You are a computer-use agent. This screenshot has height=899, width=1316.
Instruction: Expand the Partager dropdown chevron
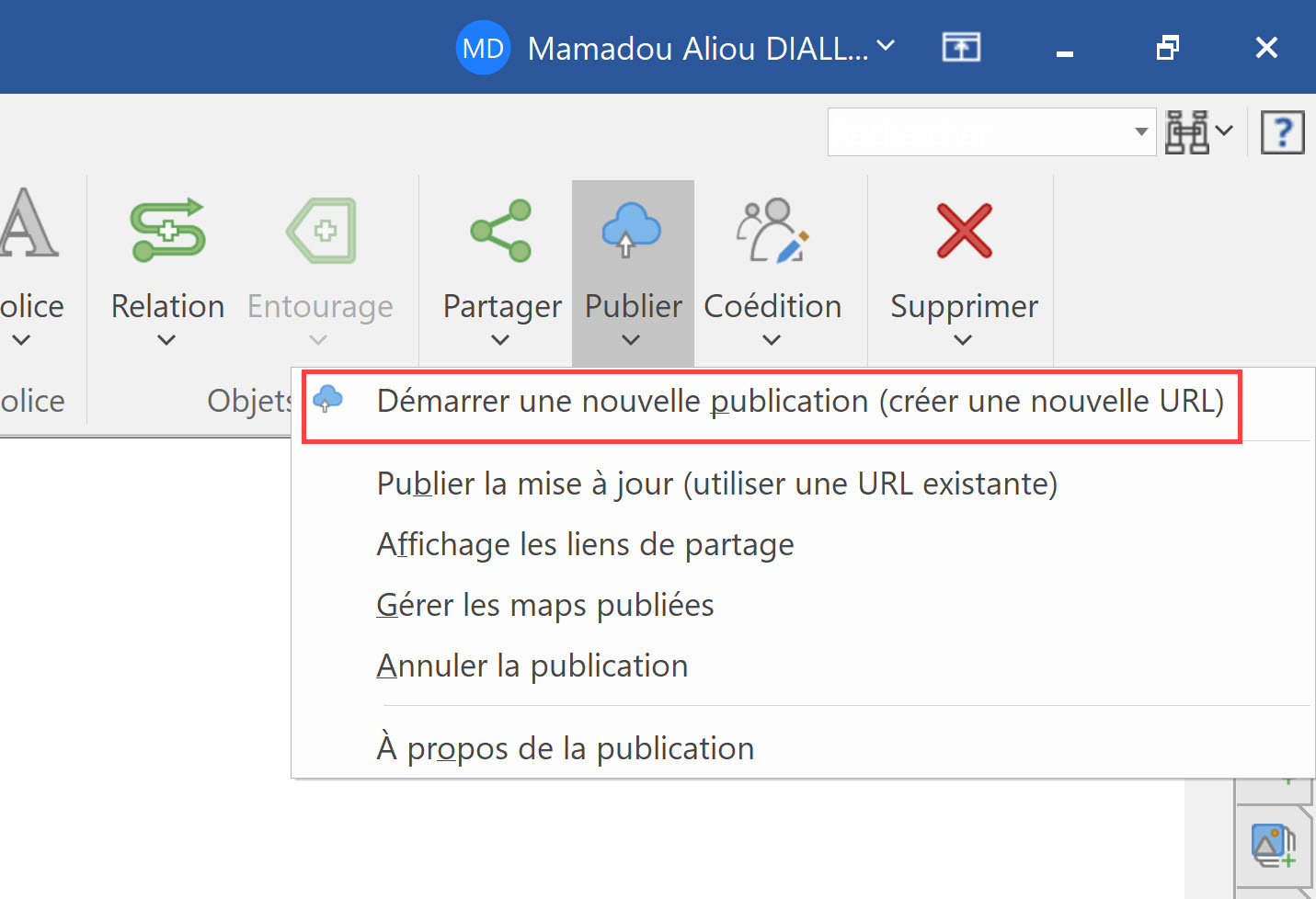coord(500,340)
